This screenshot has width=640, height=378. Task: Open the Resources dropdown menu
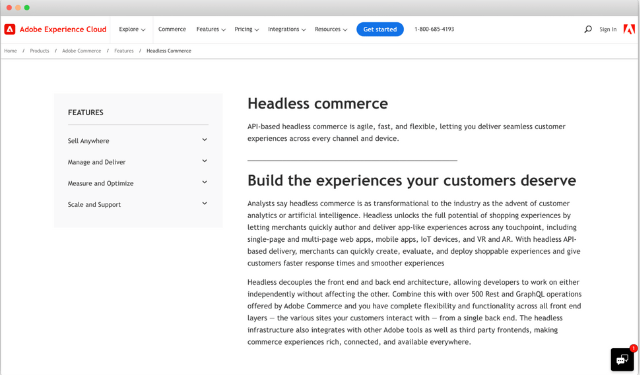[331, 29]
